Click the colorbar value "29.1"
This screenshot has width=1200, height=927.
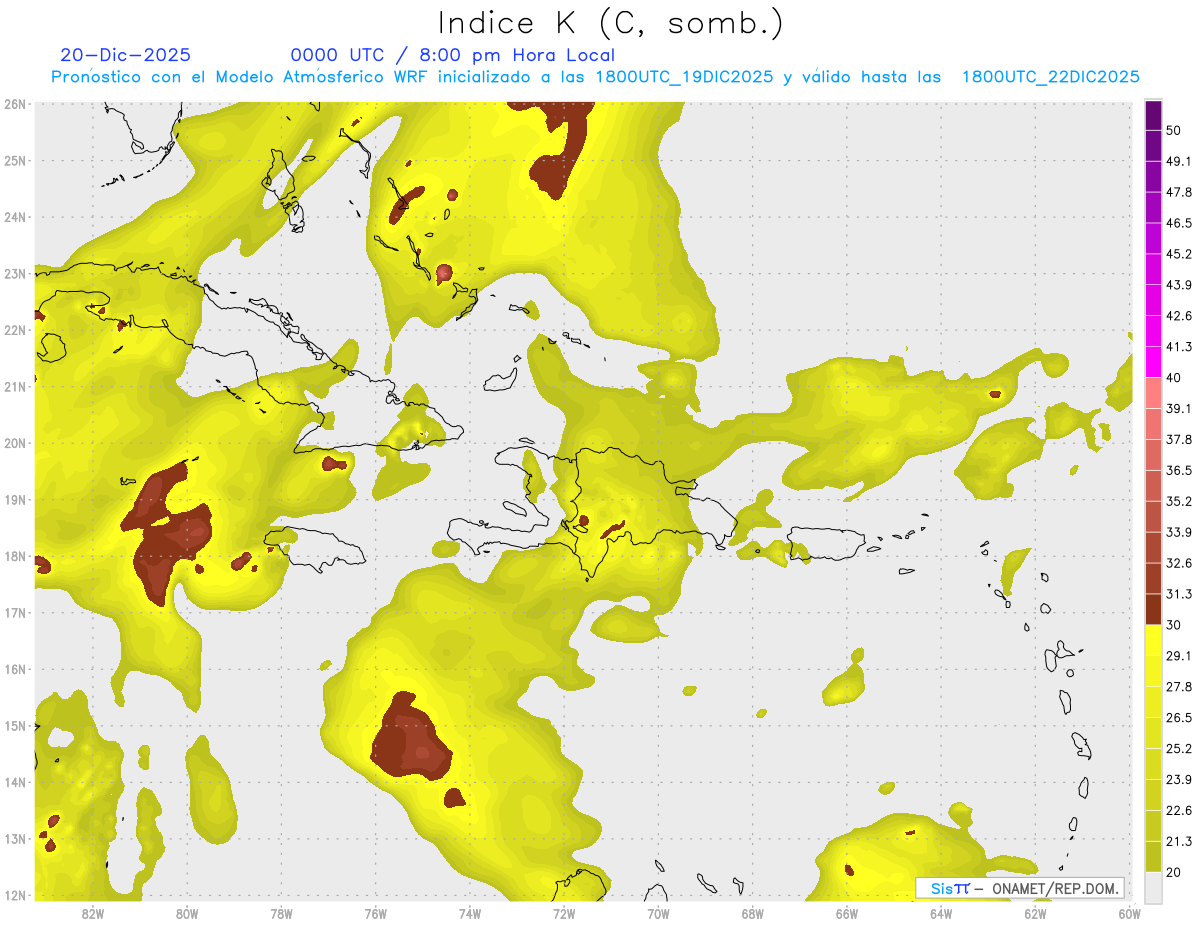[1179, 656]
